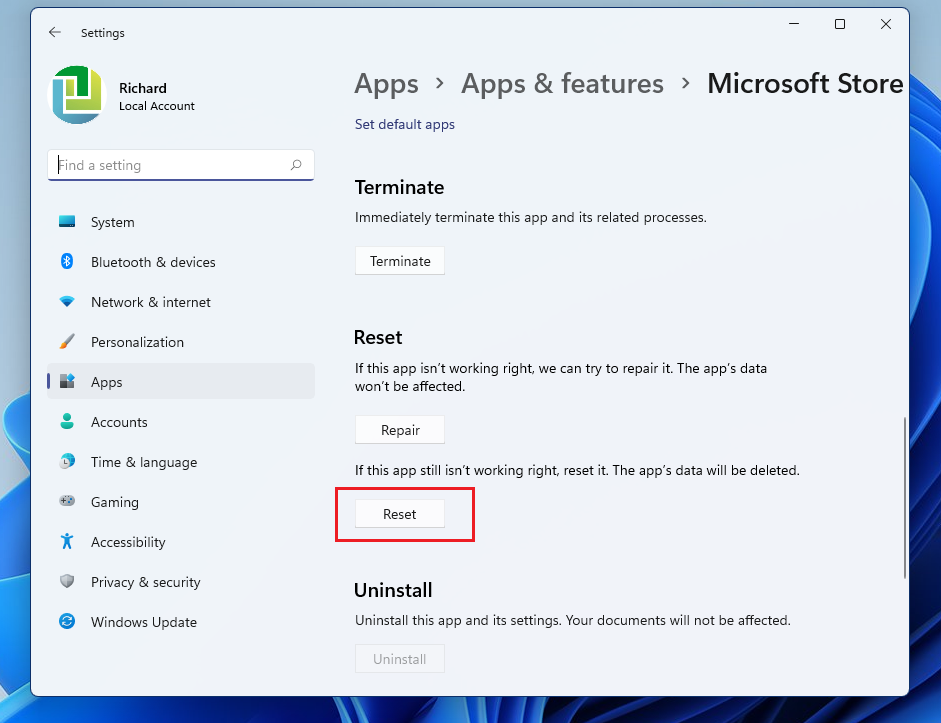Click the Richard account avatar
The image size is (941, 723).
[76, 95]
